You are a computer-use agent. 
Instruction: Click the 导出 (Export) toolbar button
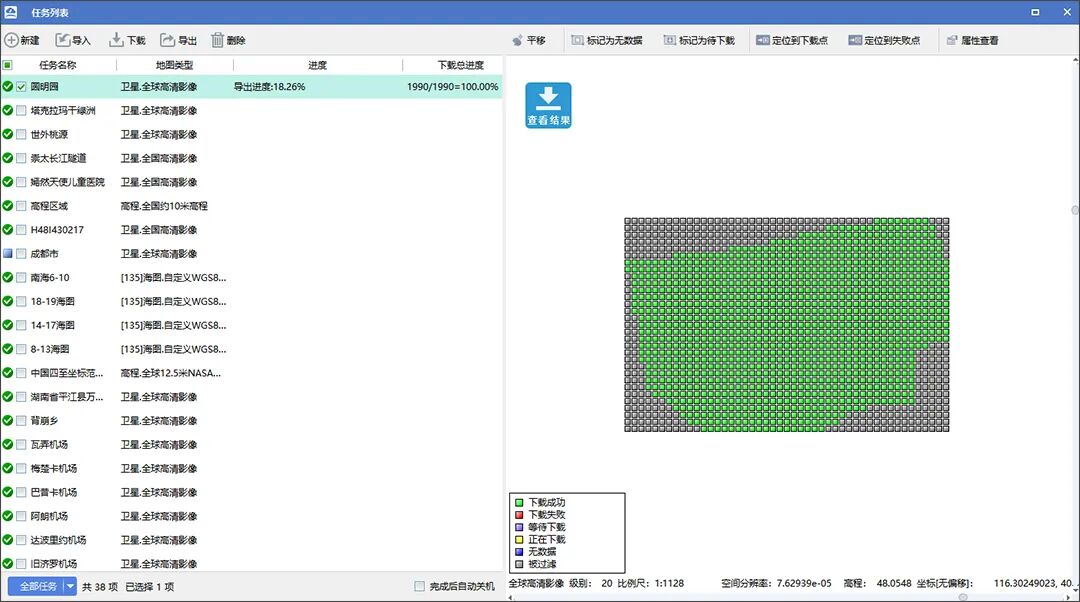click(x=178, y=40)
